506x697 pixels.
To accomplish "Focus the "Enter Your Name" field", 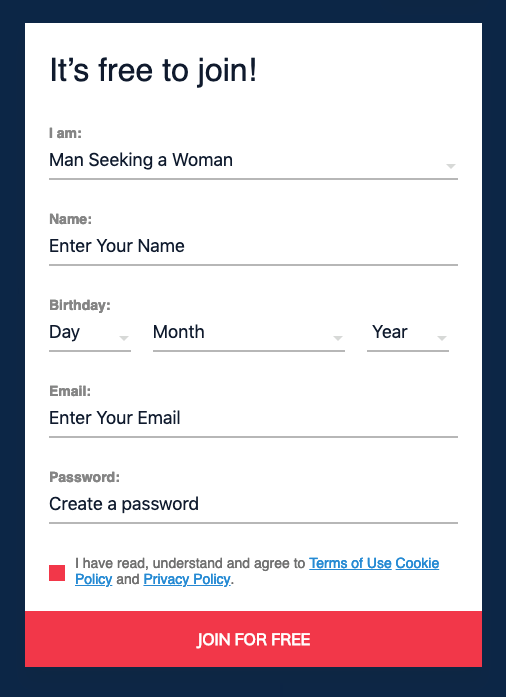I will 253,247.
